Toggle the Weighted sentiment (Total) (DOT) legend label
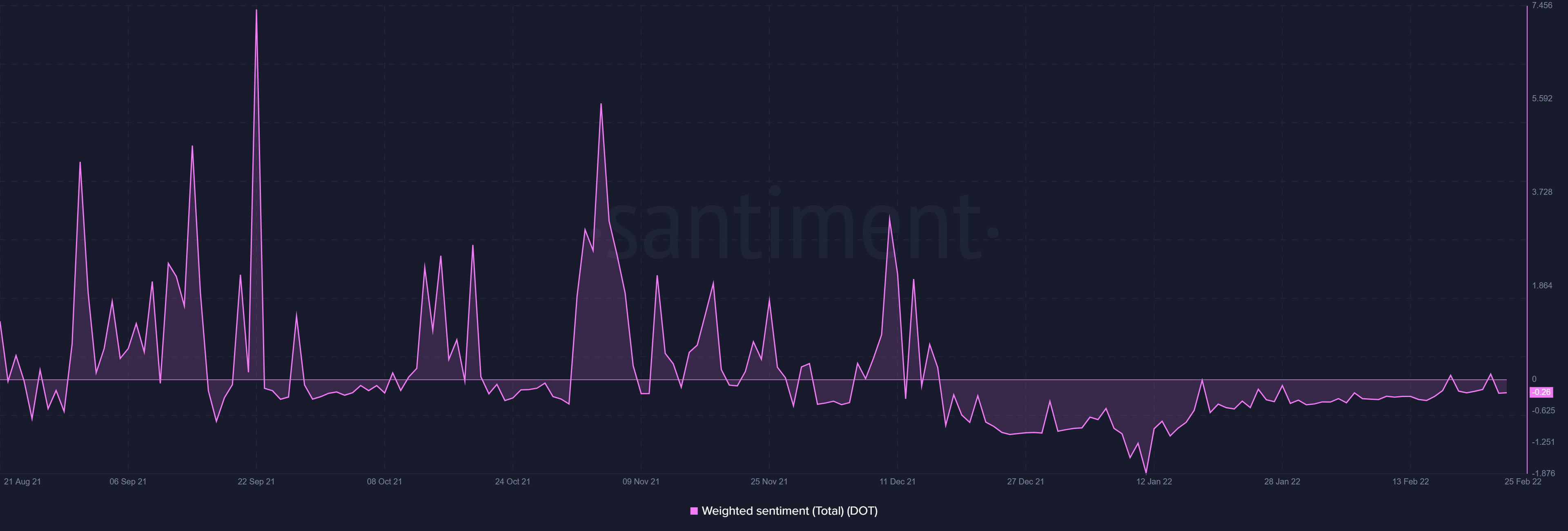 789,511
